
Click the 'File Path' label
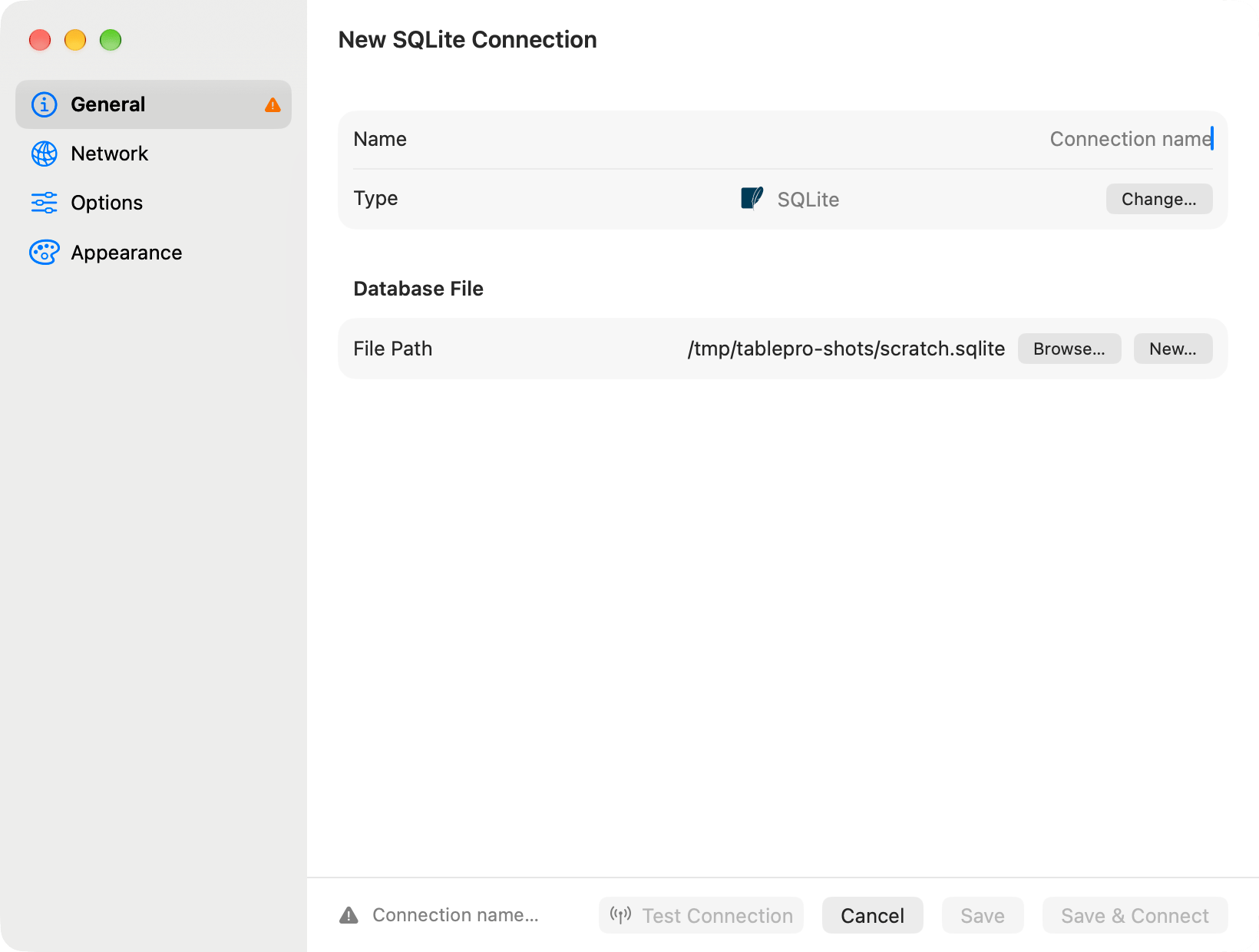click(x=393, y=349)
